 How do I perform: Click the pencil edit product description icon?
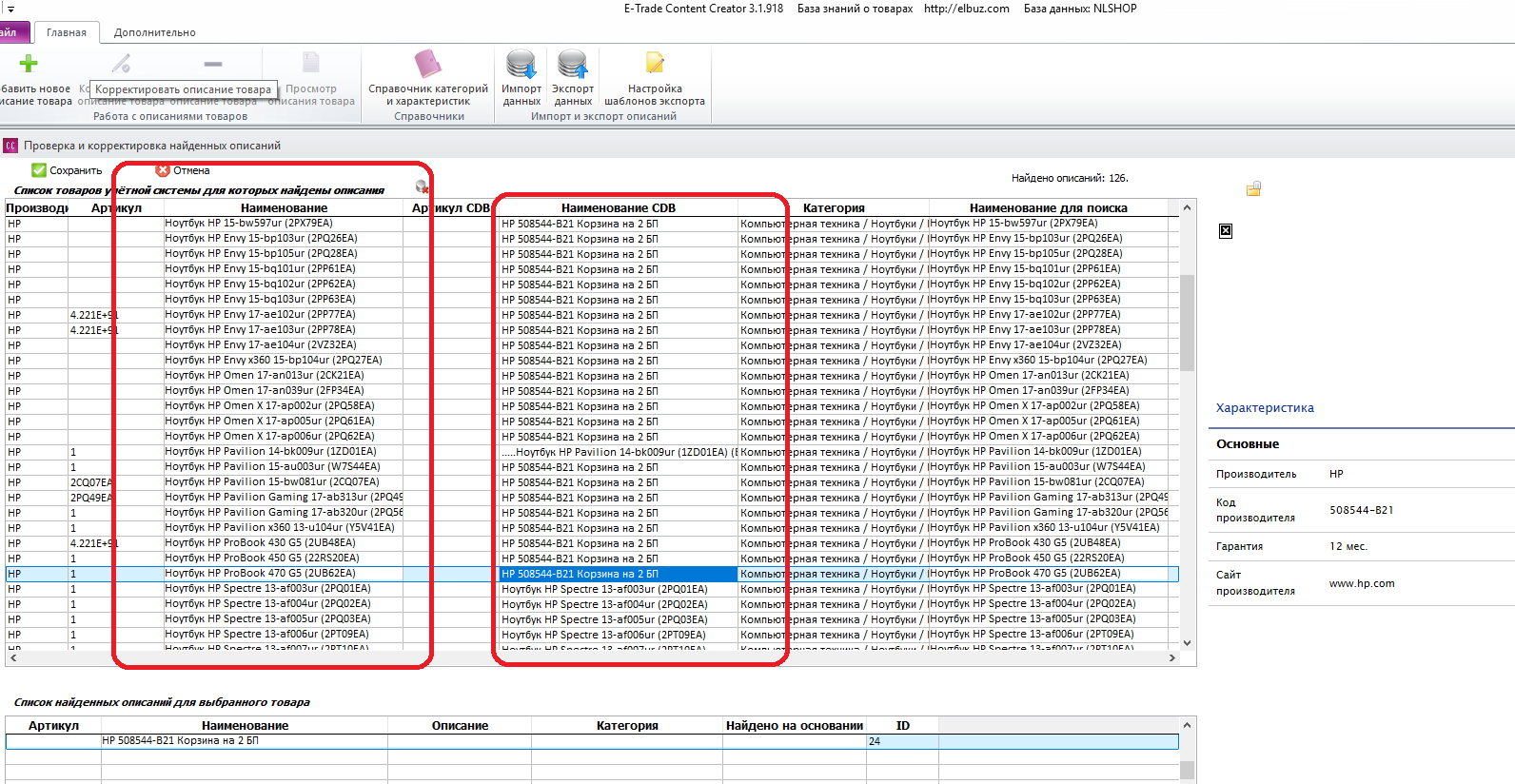click(121, 64)
